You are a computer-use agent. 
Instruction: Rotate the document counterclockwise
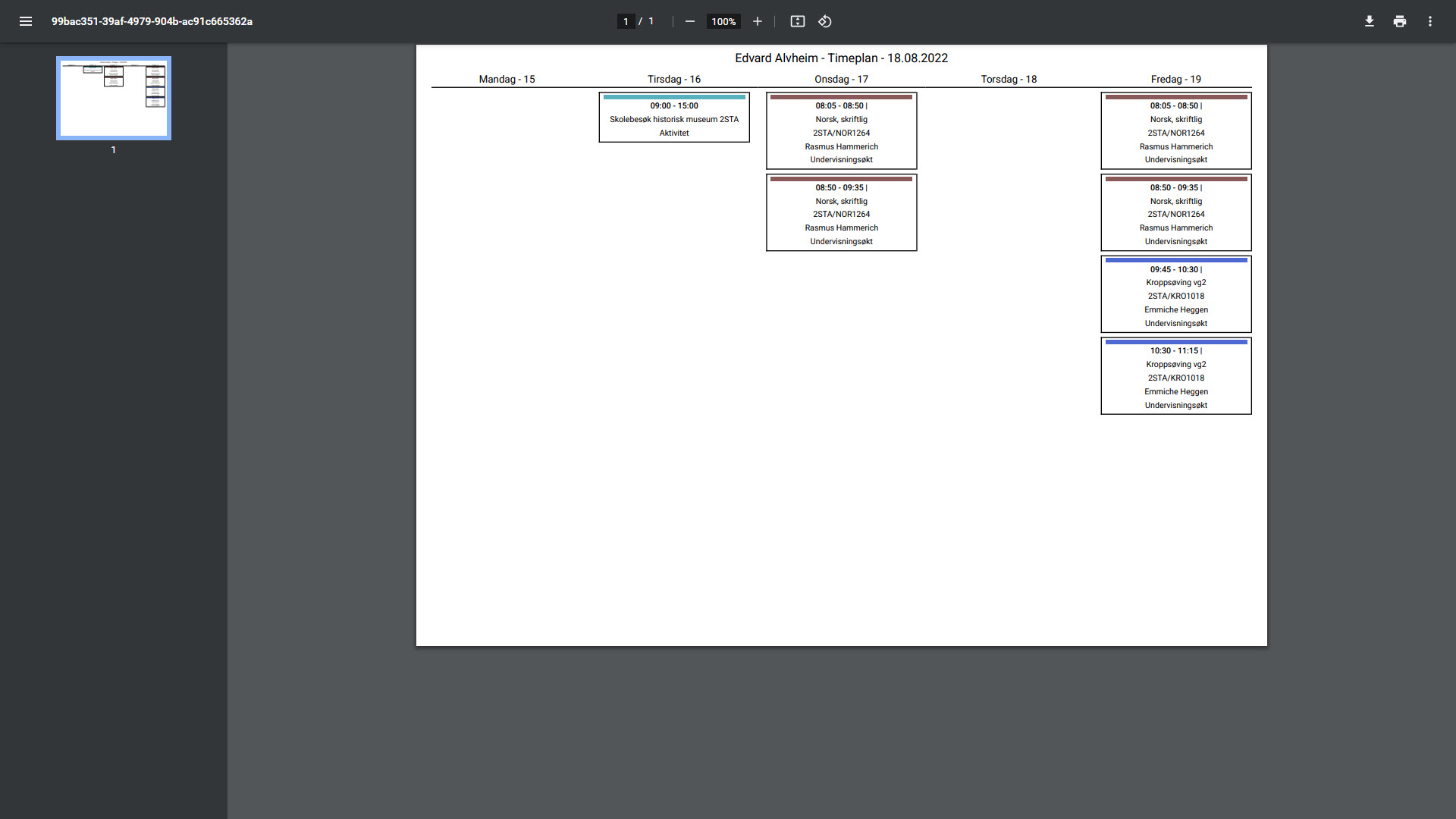click(x=825, y=21)
